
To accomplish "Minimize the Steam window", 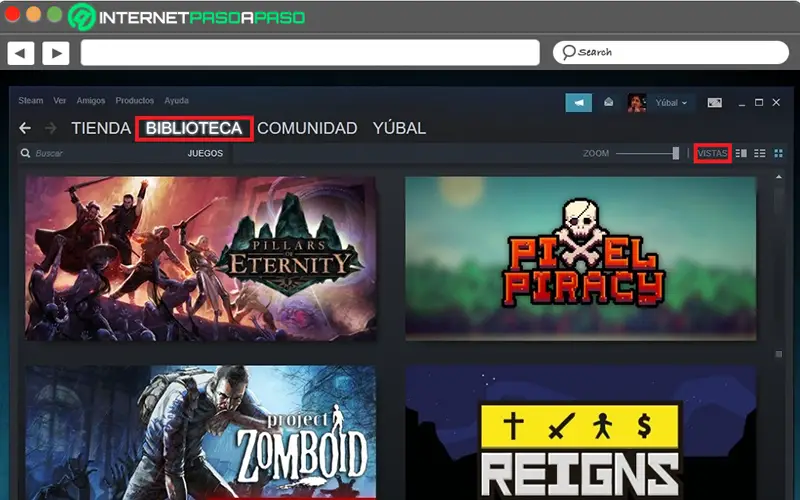I will pyautogui.click(x=742, y=103).
